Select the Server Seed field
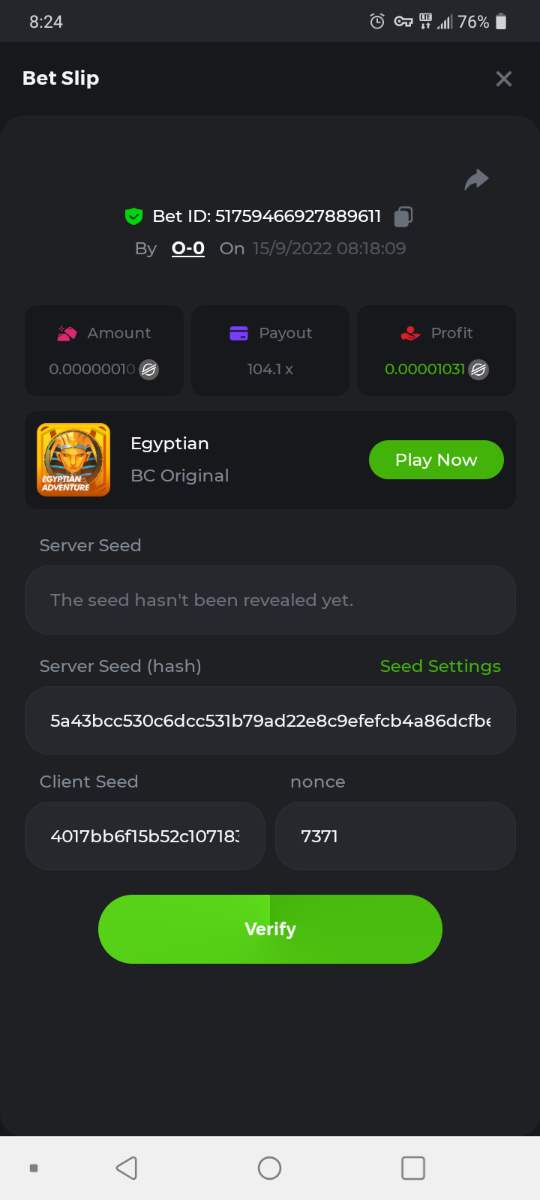Screen dimensions: 540x1200 point(270,600)
